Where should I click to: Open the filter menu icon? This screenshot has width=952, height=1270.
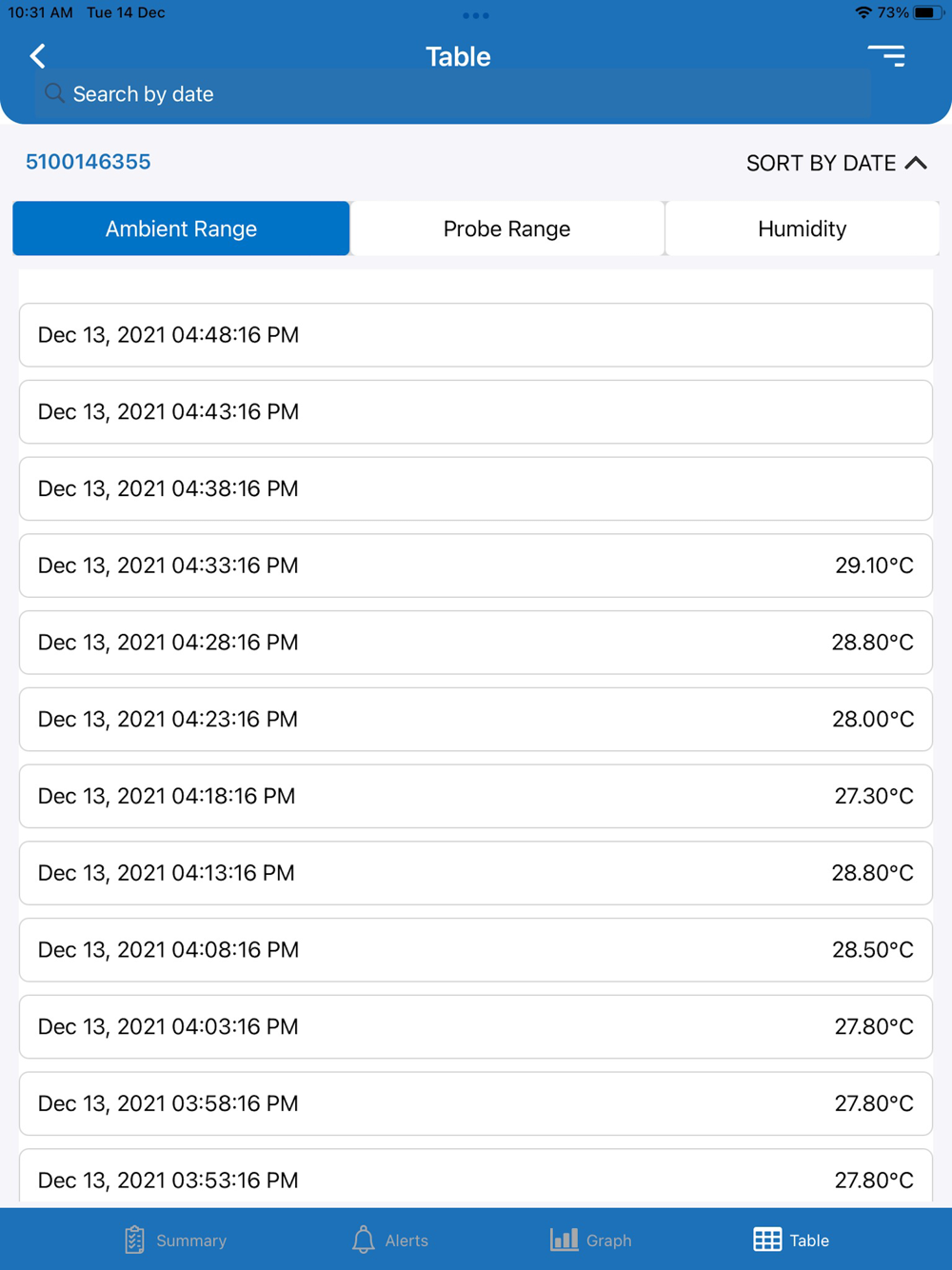coord(886,56)
